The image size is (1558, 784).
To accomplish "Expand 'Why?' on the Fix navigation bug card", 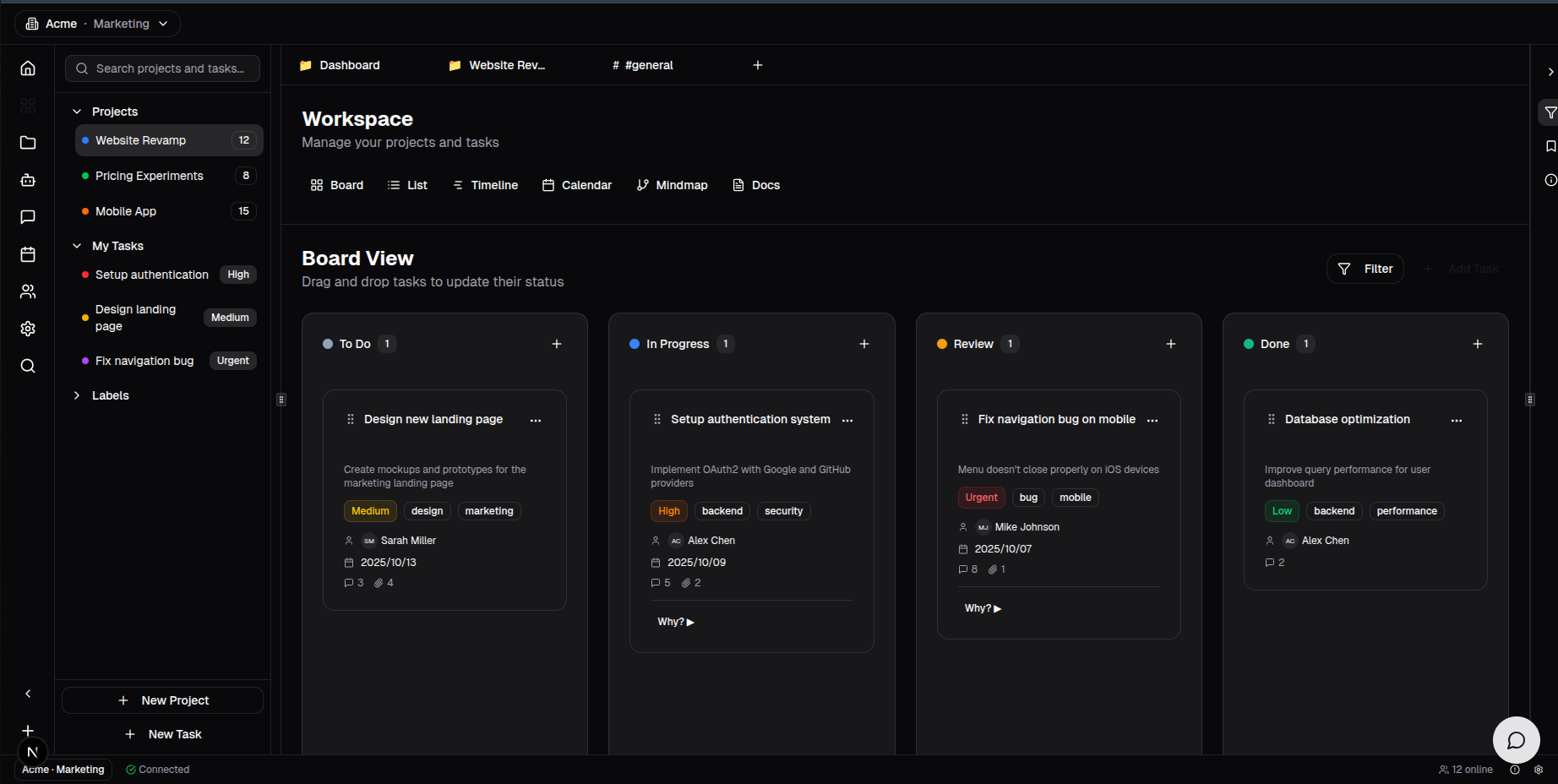I will point(983,607).
